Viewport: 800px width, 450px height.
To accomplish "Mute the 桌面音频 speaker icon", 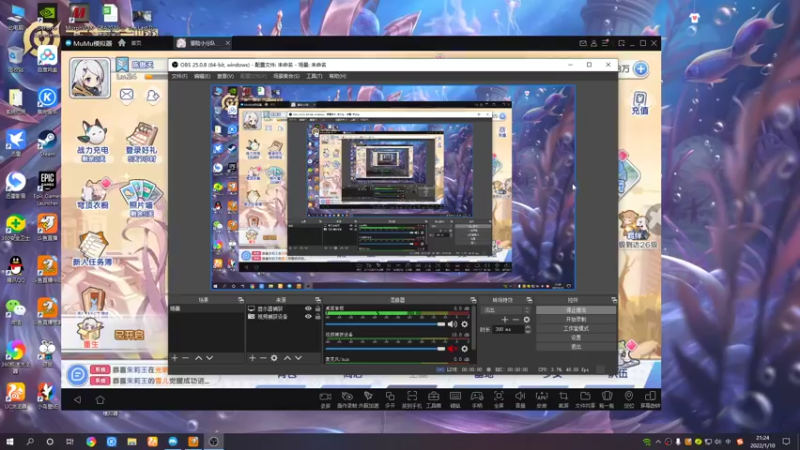I will (452, 324).
